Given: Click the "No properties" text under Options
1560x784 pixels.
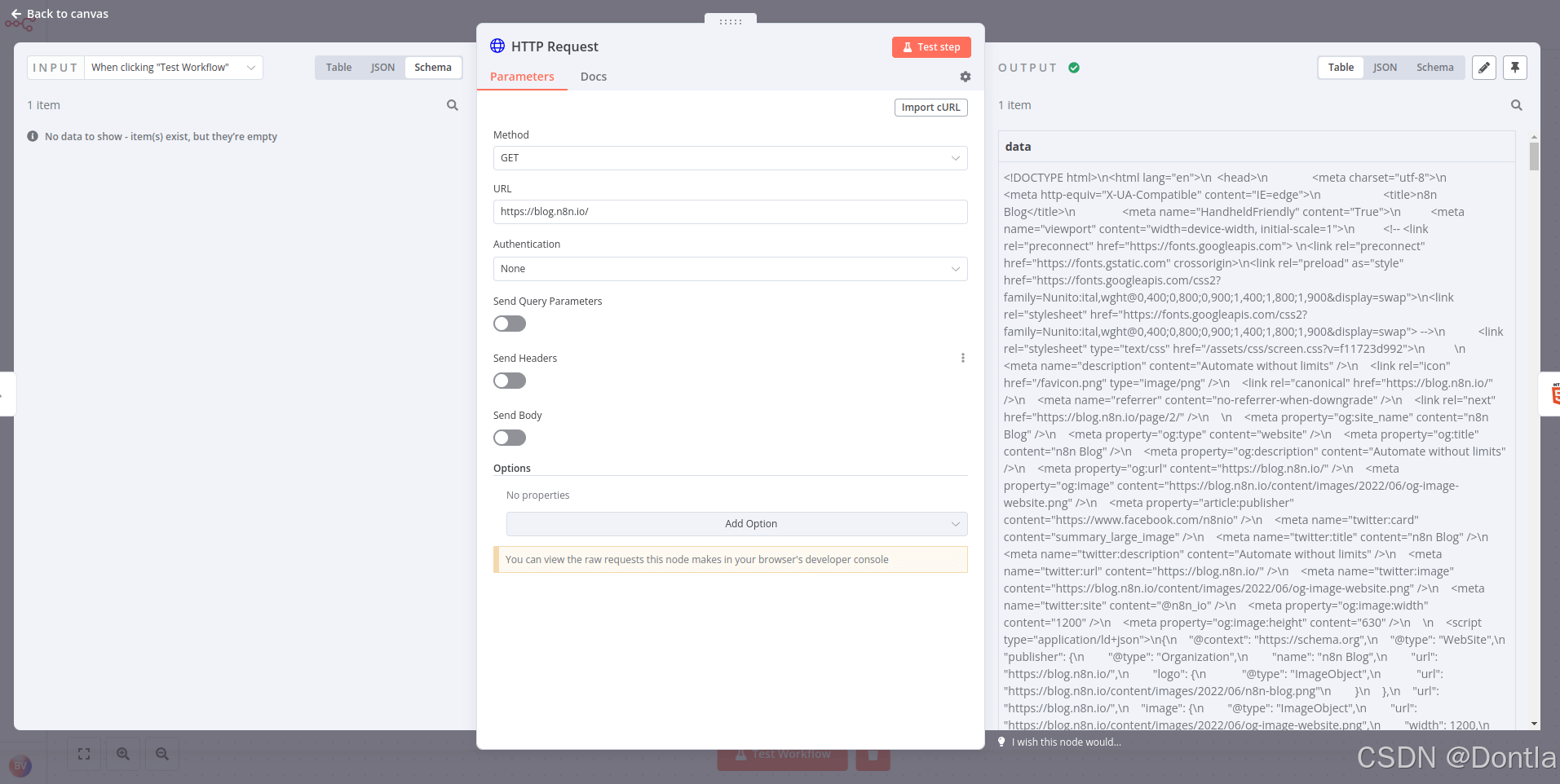Looking at the screenshot, I should point(538,496).
